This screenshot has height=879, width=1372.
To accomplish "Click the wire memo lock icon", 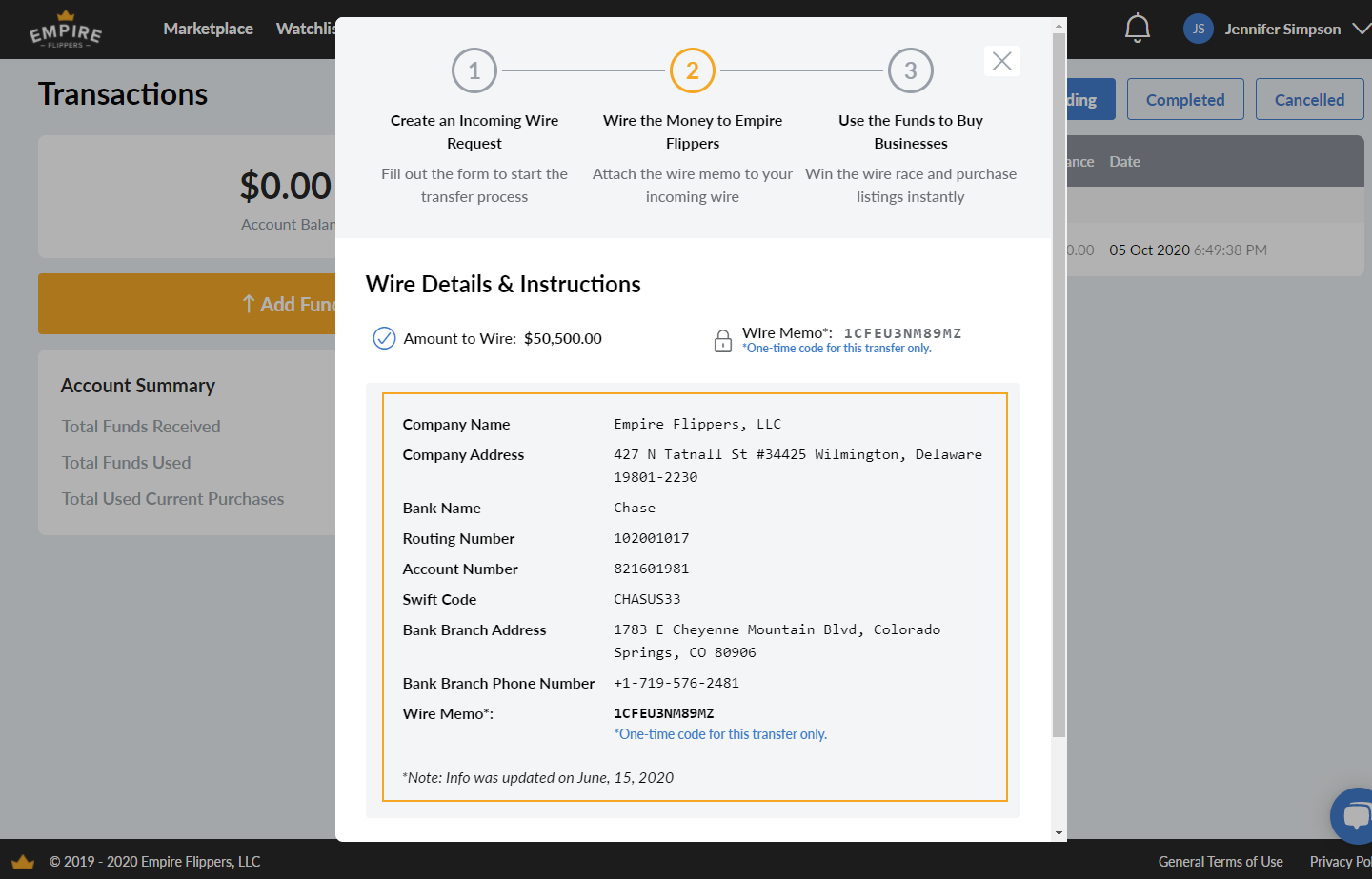I will pyautogui.click(x=723, y=340).
